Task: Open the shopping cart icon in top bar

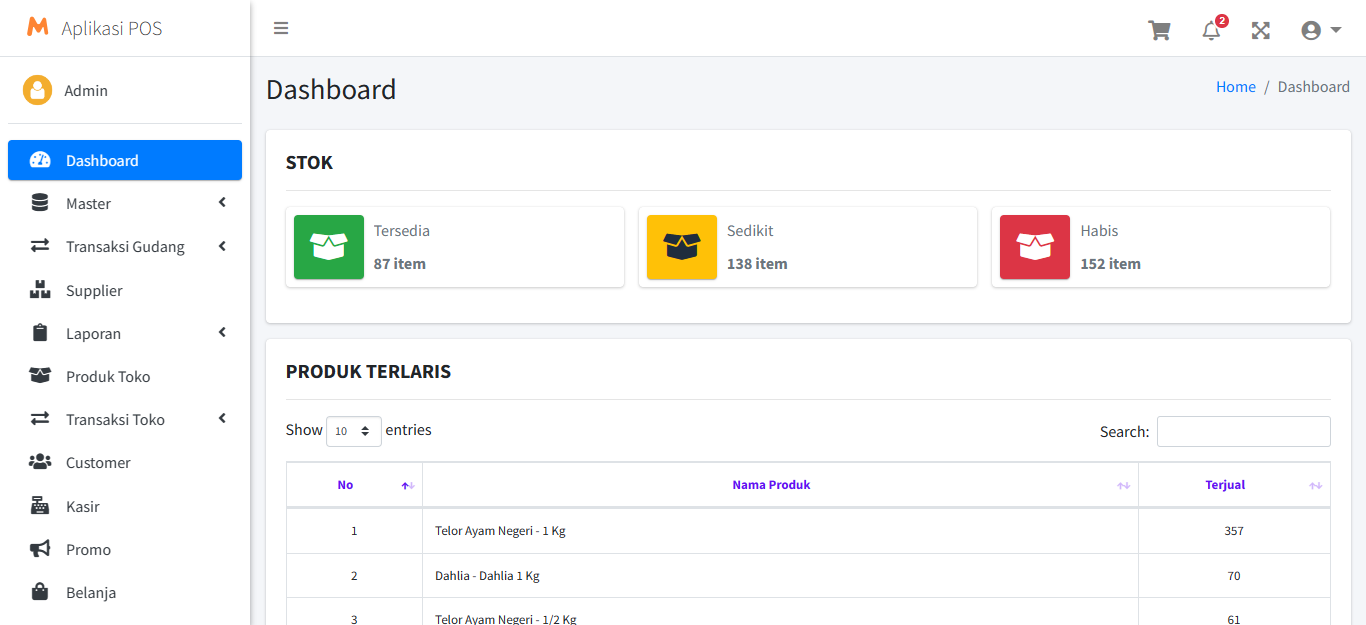Action: (x=1159, y=30)
